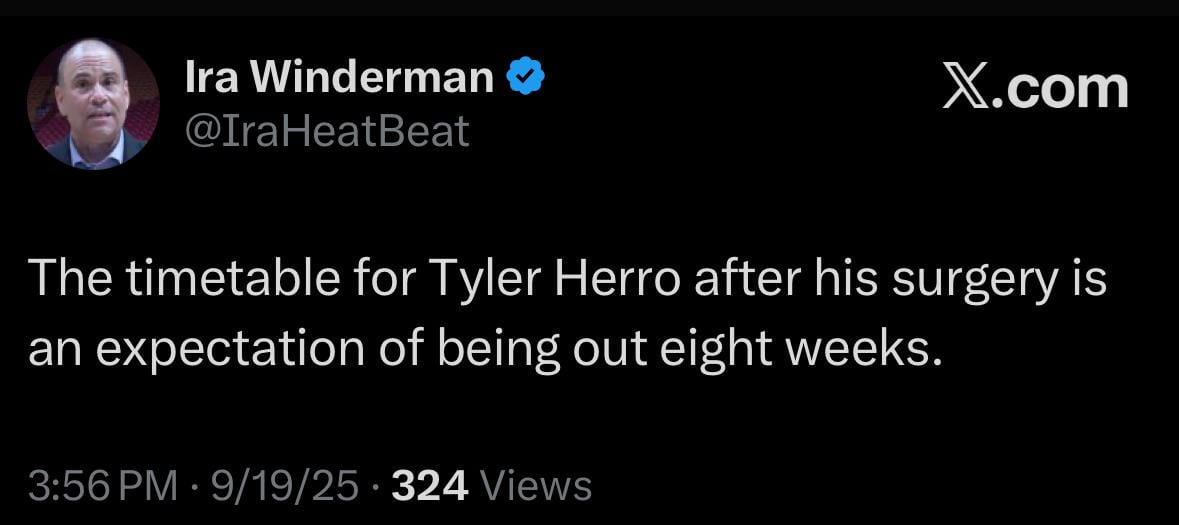
Task: Click the @IraHeatBeat handle
Action: pos(327,131)
